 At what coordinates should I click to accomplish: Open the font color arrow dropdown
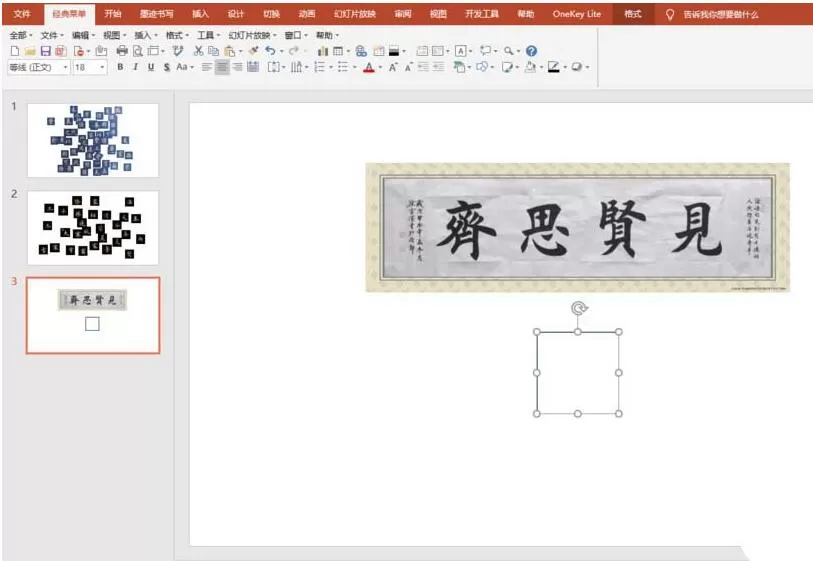pos(381,67)
